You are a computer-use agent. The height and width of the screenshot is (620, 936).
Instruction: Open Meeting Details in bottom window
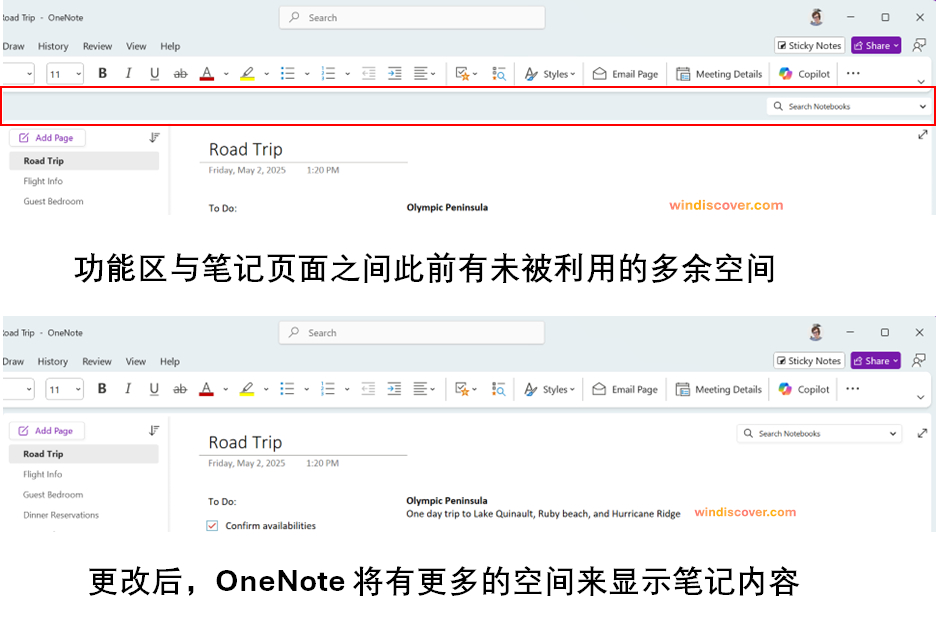(x=718, y=389)
